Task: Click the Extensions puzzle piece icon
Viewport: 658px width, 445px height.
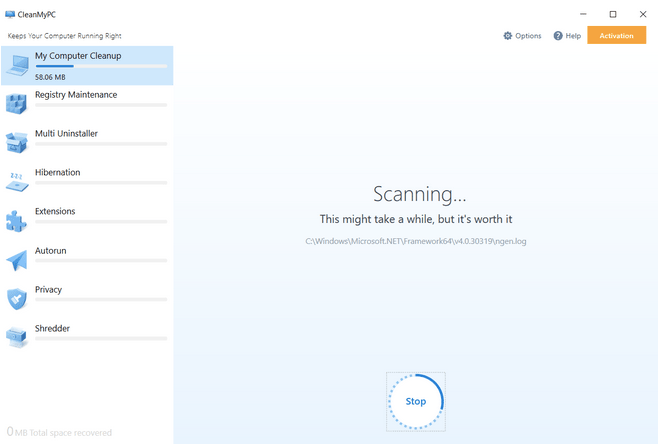Action: click(x=16, y=221)
